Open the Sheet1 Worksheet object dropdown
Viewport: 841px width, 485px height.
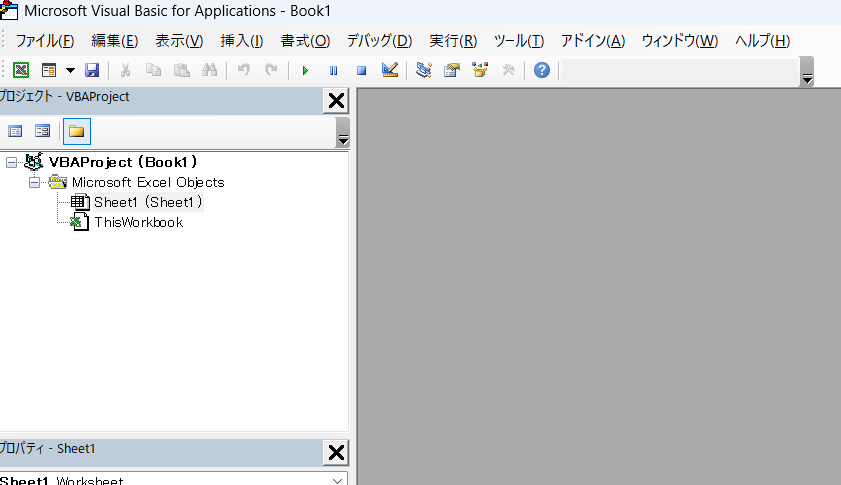point(337,480)
